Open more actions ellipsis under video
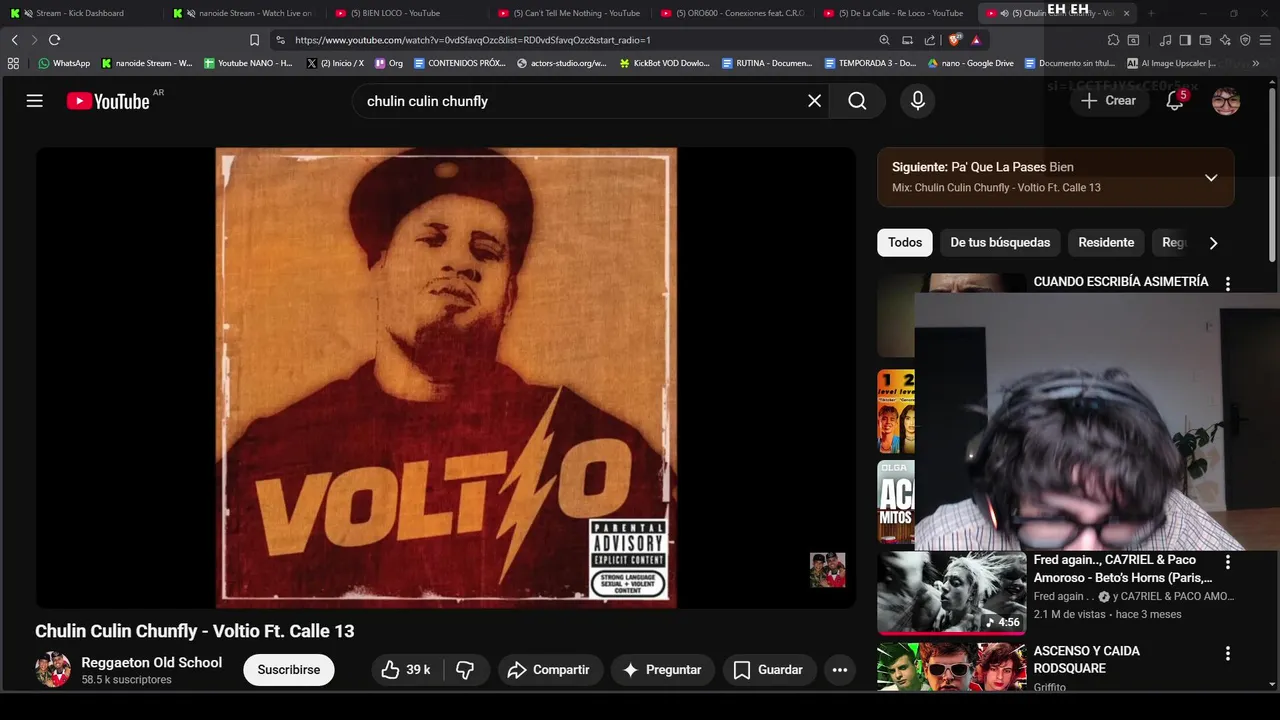 tap(840, 670)
